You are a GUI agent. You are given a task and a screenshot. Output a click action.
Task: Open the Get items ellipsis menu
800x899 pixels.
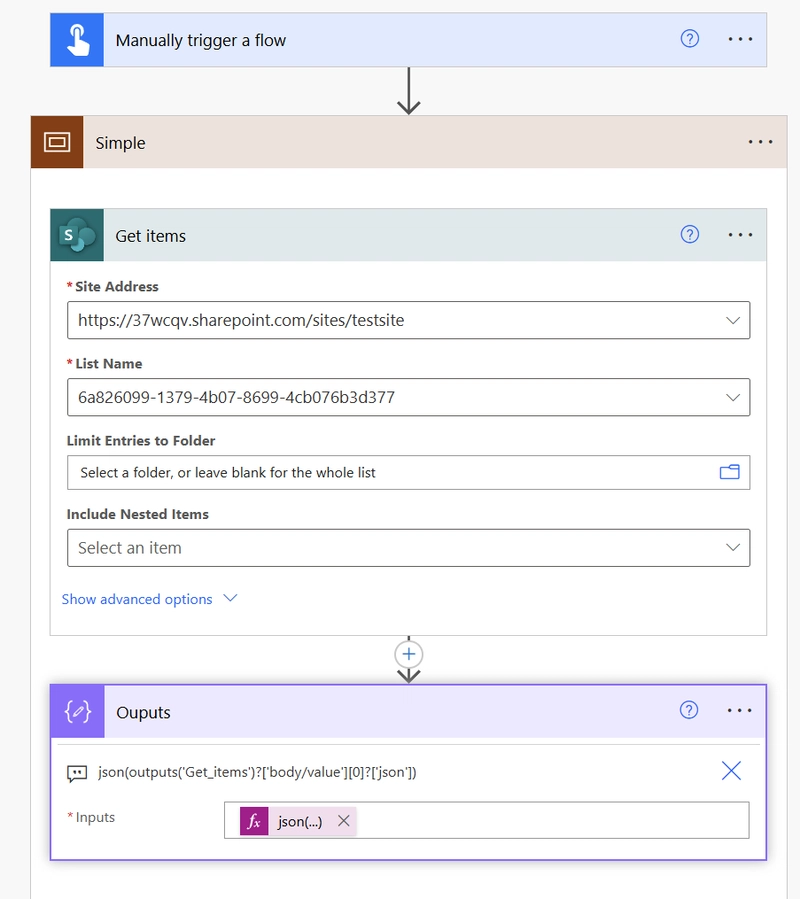[740, 234]
